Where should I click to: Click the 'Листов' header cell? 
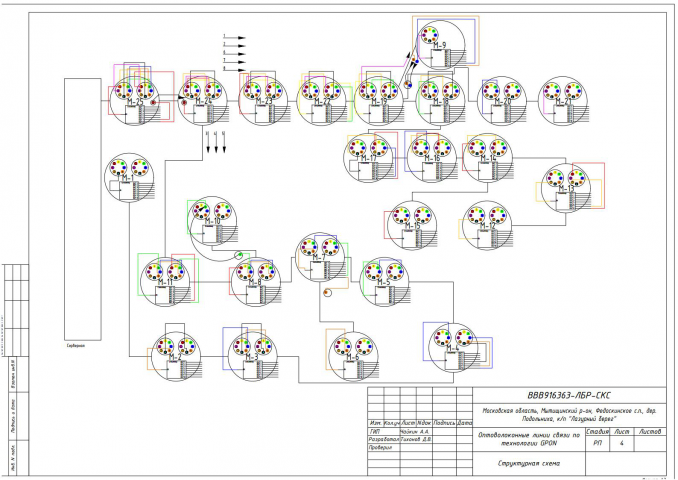[650, 432]
